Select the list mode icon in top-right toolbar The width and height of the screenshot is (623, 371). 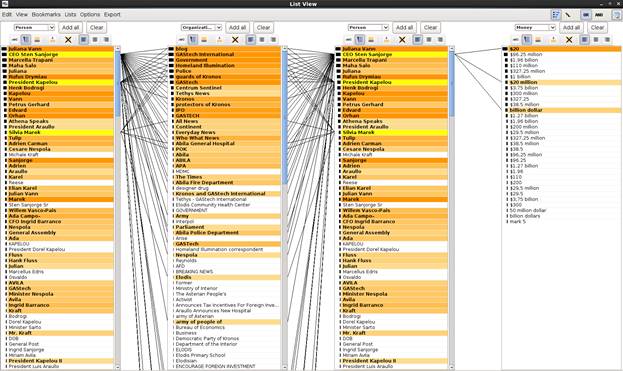point(556,15)
